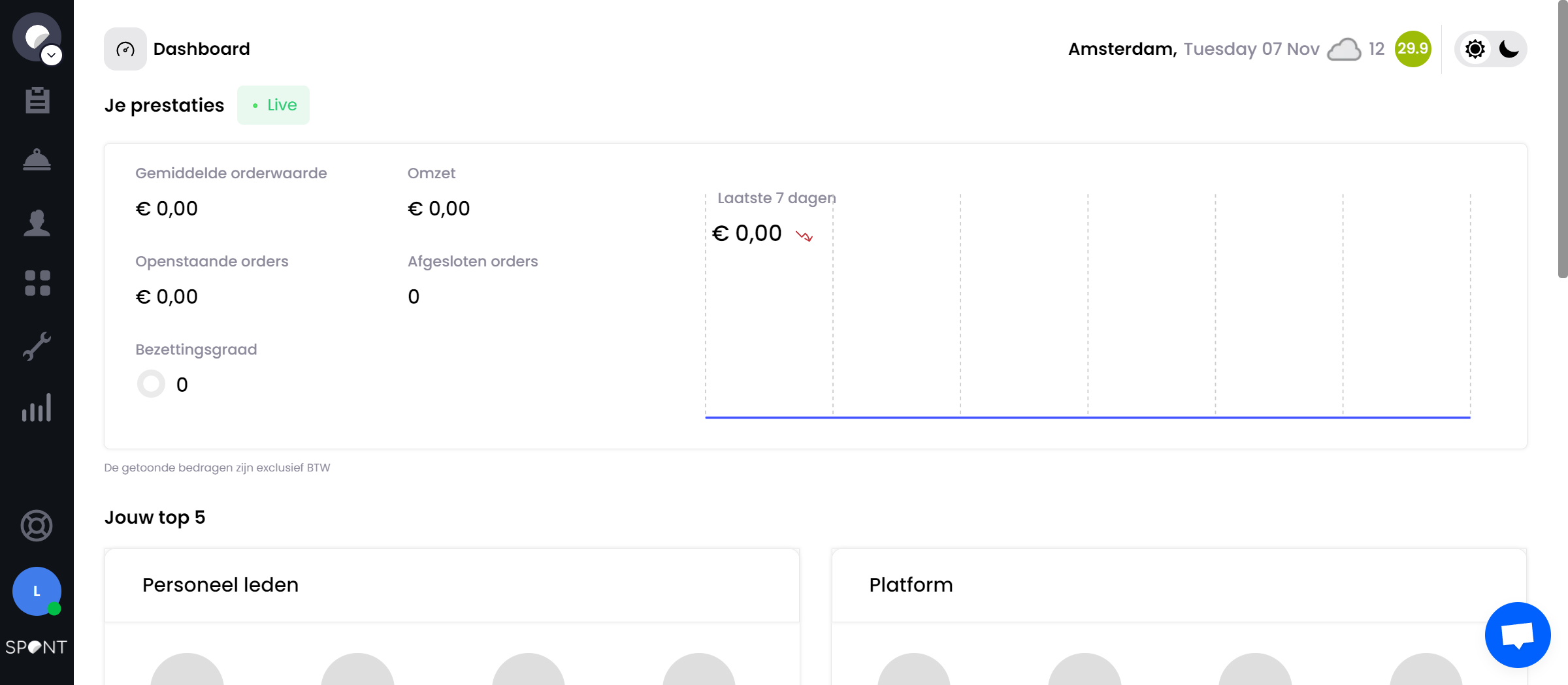
Task: Click the Bezettingsgraad occupancy ring
Action: (151, 384)
